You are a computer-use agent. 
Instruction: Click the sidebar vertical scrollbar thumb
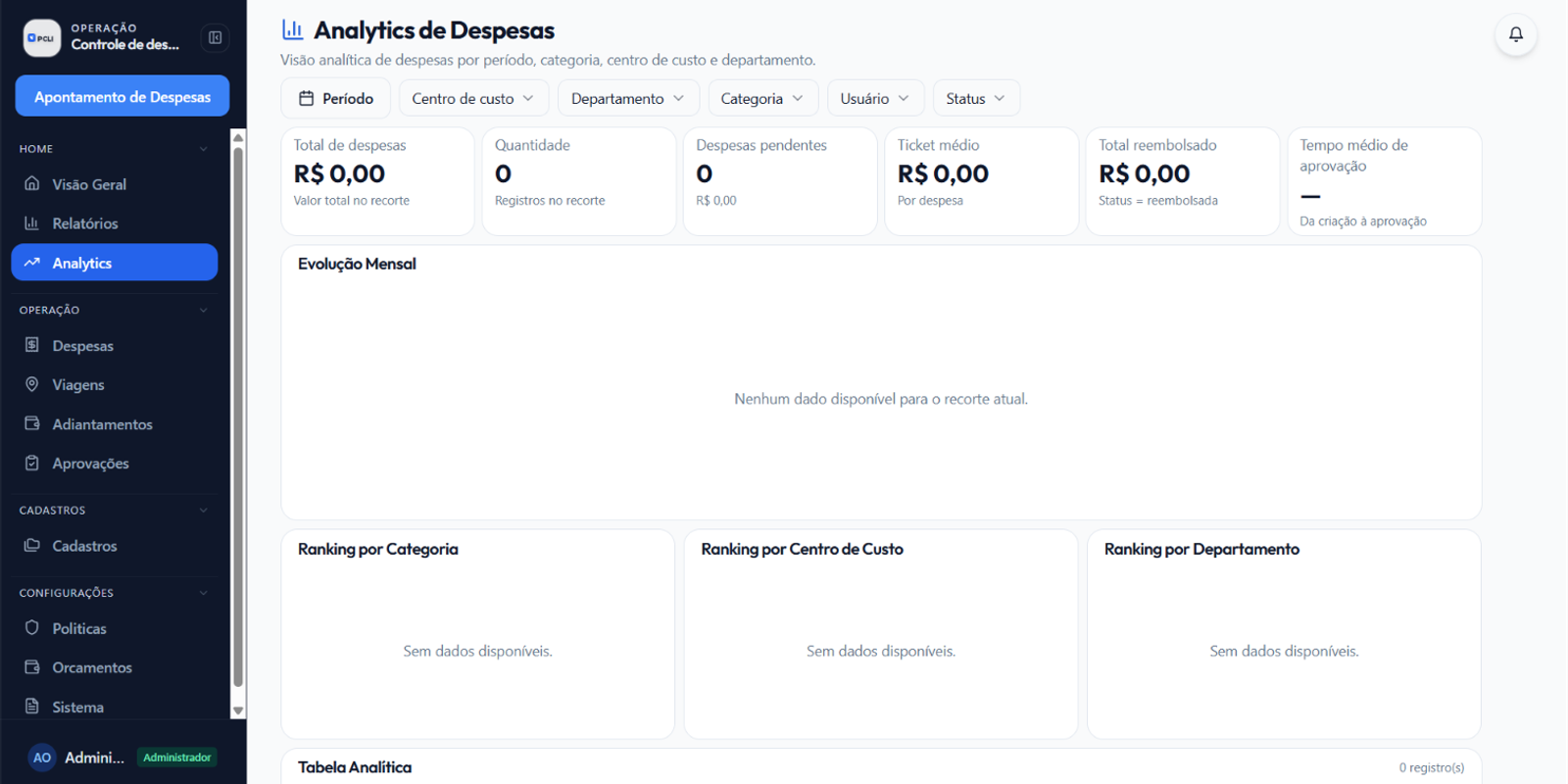[237, 416]
